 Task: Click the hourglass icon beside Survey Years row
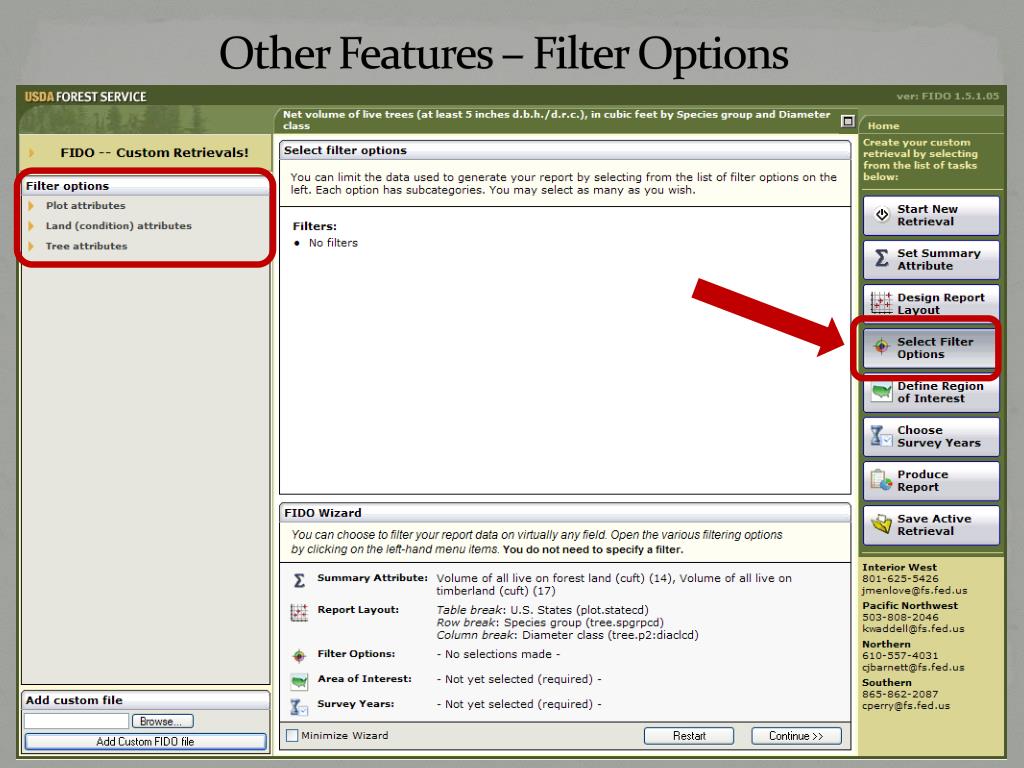pyautogui.click(x=299, y=707)
